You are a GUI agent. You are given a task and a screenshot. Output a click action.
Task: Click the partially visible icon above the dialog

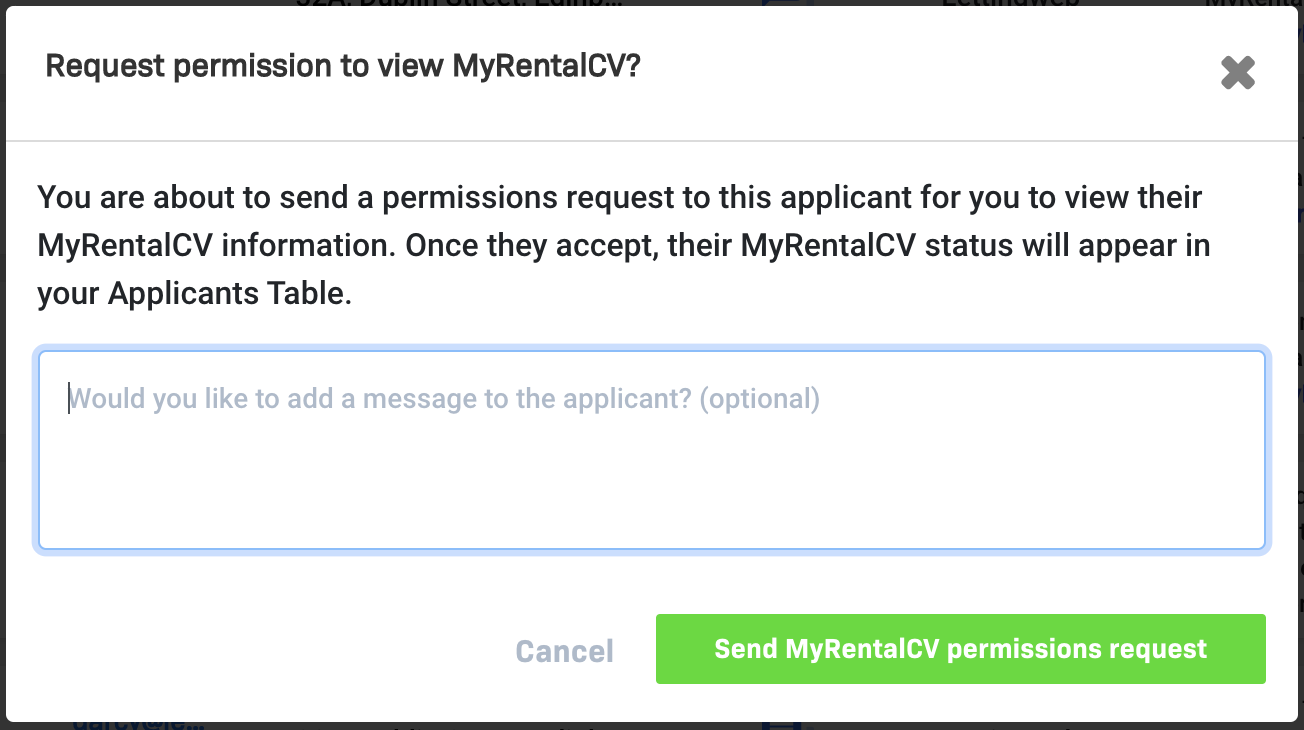786,4
